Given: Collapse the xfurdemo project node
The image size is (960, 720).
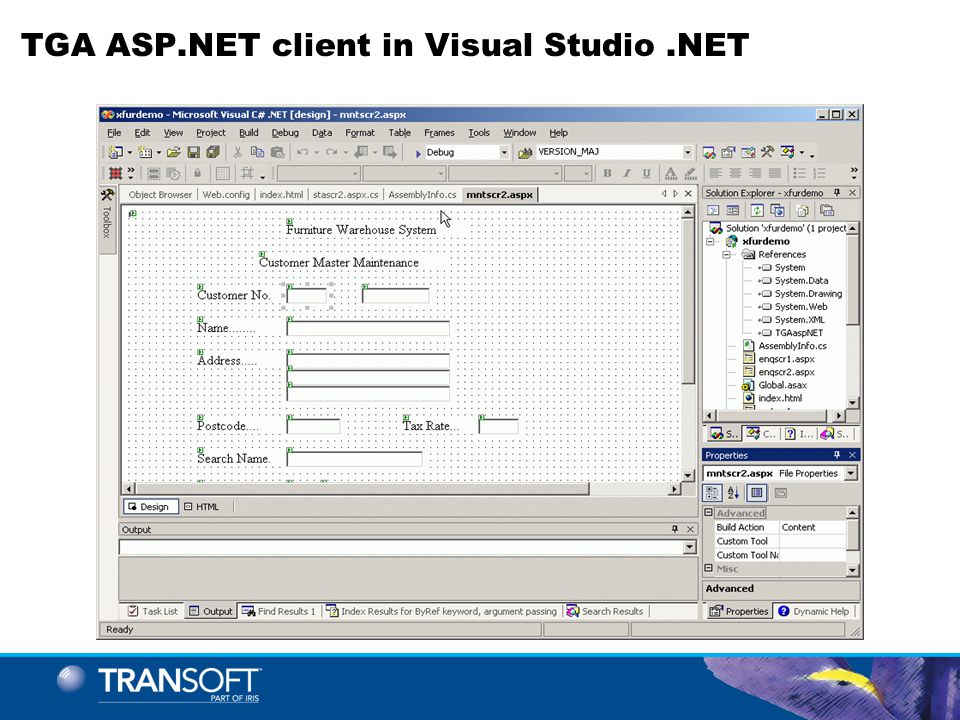Looking at the screenshot, I should click(710, 241).
